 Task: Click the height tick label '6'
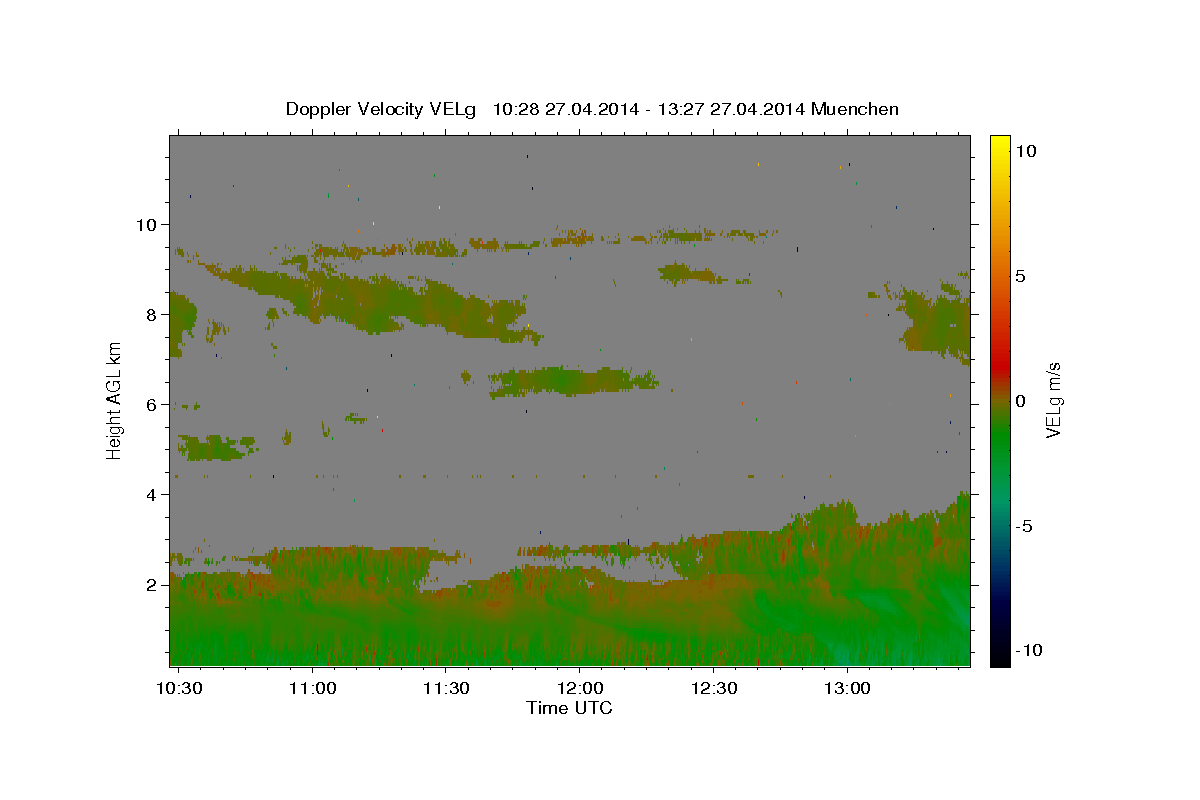pos(150,404)
